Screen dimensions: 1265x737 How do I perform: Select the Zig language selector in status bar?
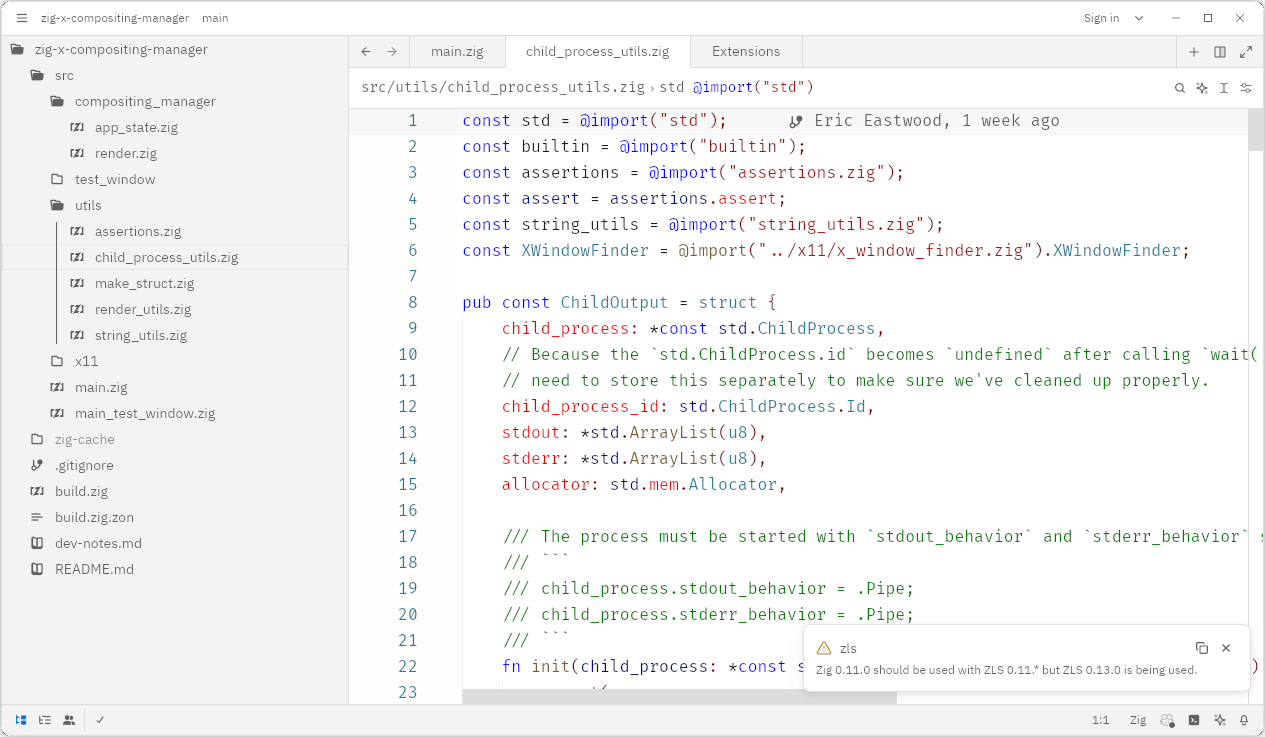1138,720
